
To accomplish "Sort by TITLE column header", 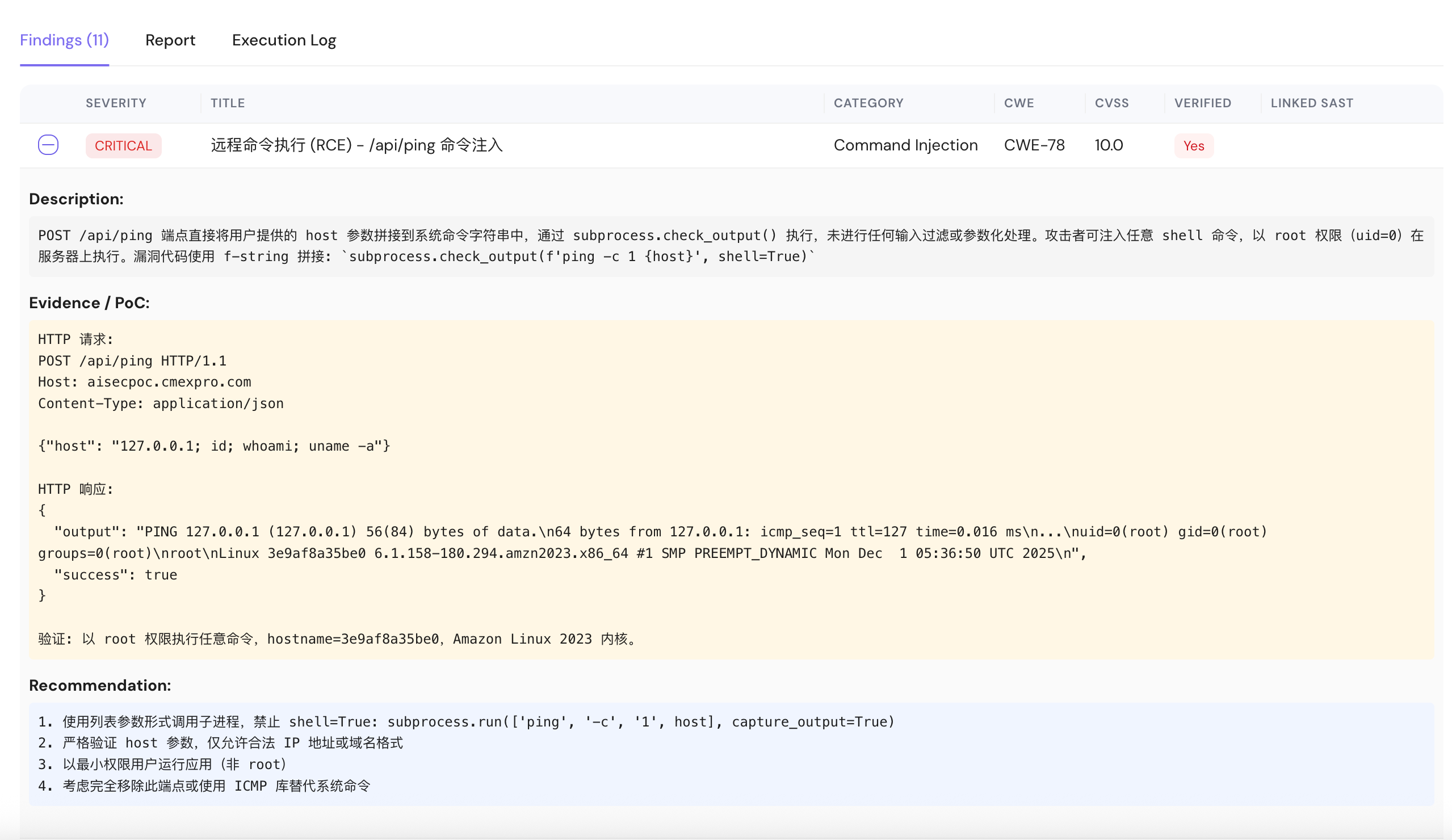I will 228,103.
